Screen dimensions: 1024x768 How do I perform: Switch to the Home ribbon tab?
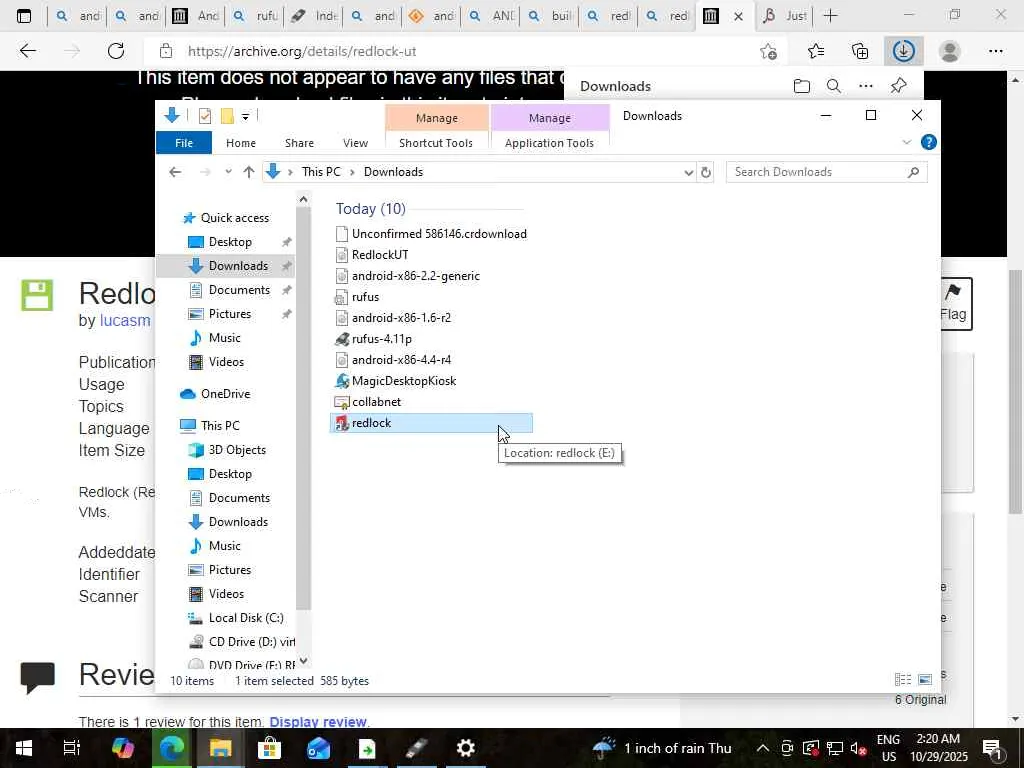click(241, 143)
